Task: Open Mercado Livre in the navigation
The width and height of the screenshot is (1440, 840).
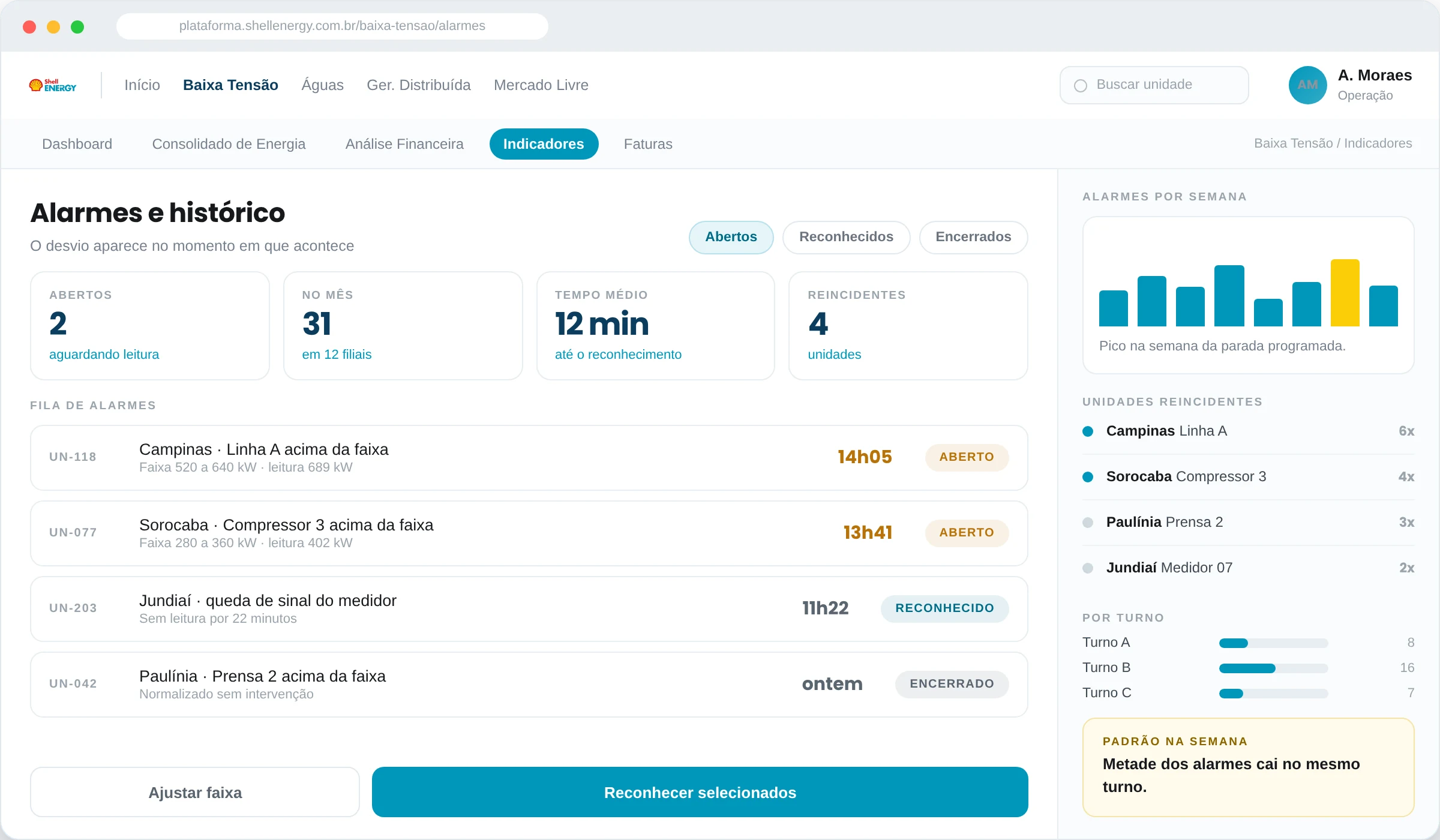Action: click(x=541, y=85)
